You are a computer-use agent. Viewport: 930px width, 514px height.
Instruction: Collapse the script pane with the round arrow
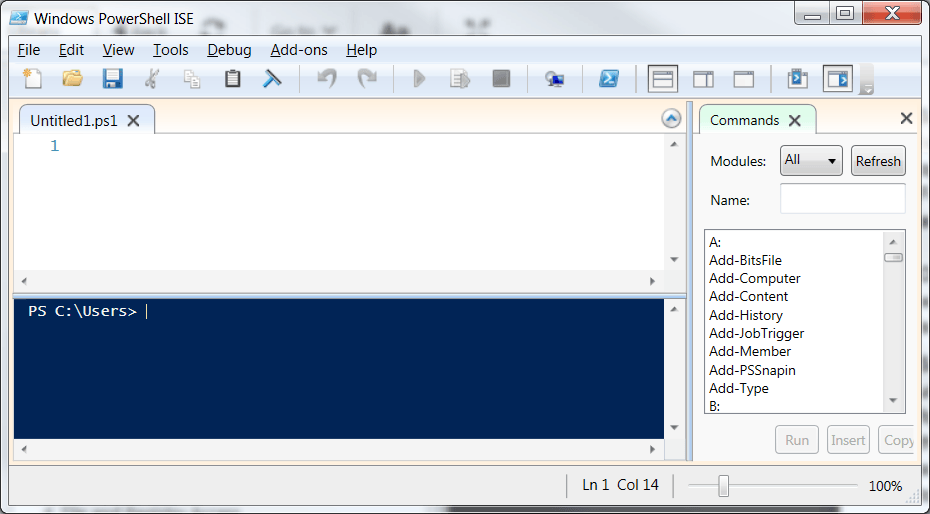671,119
